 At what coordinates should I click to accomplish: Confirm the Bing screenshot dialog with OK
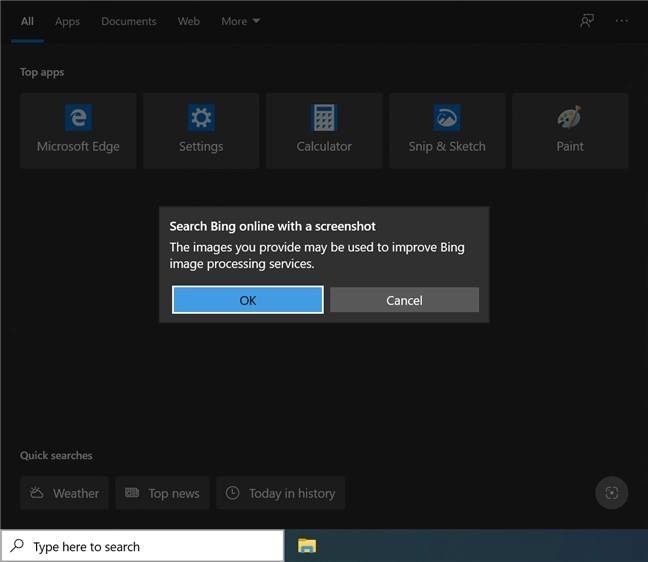[x=248, y=300]
